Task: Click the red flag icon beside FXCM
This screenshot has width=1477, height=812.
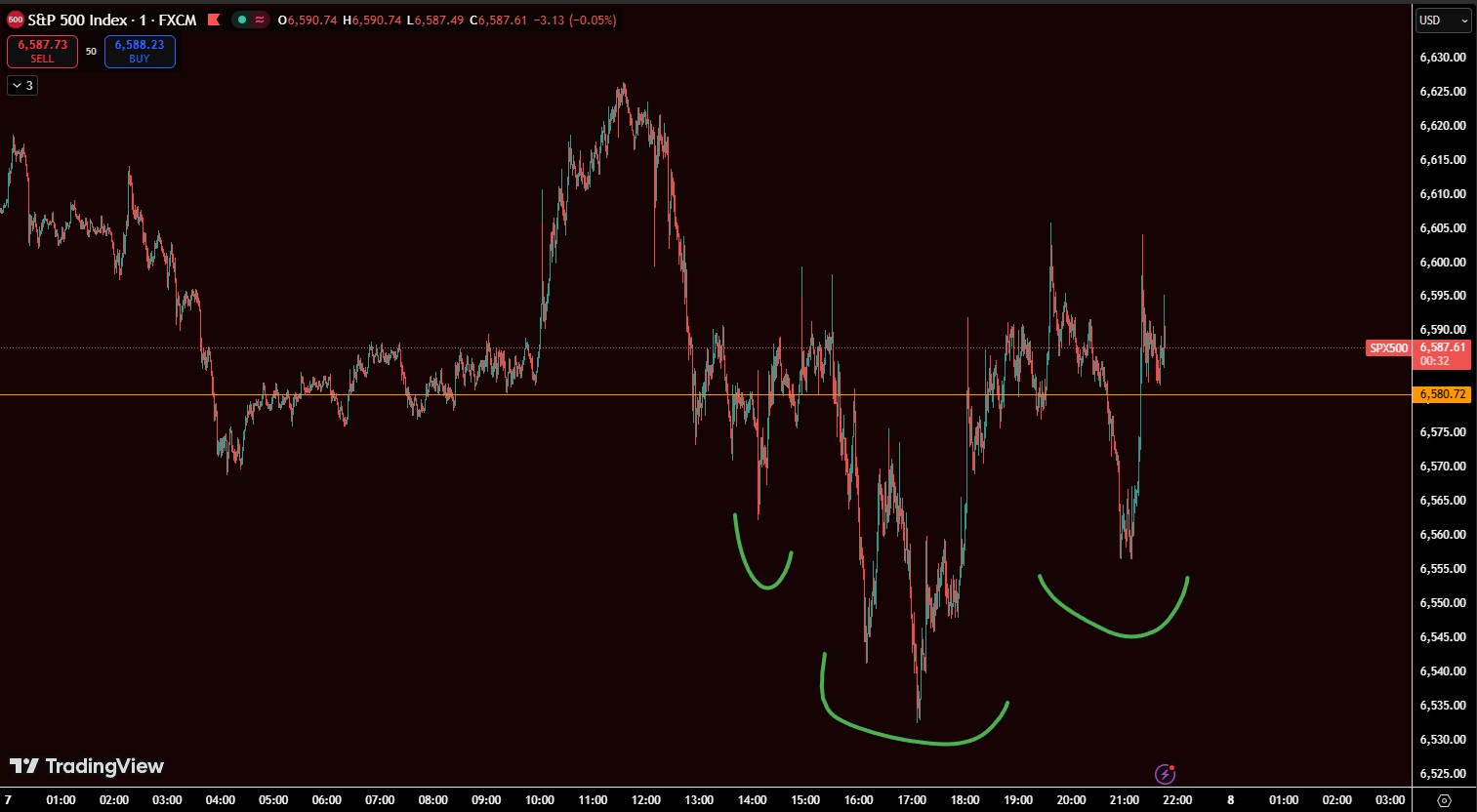Action: click(214, 20)
